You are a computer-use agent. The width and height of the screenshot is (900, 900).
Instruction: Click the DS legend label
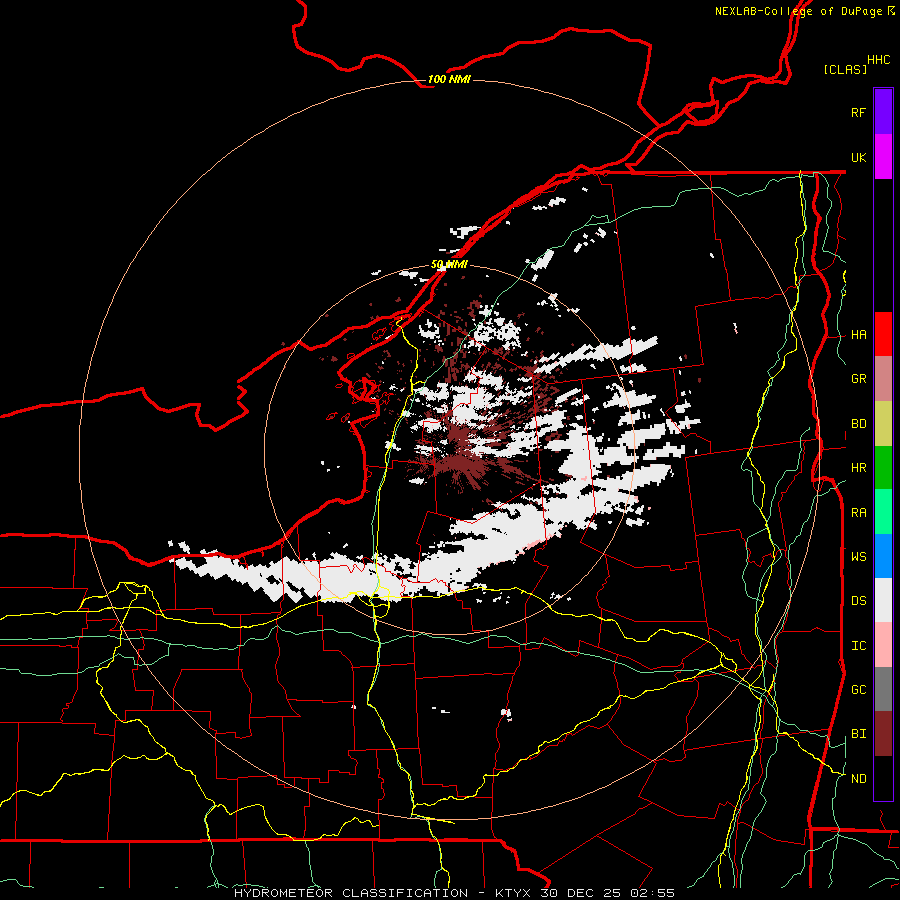pyautogui.click(x=858, y=600)
